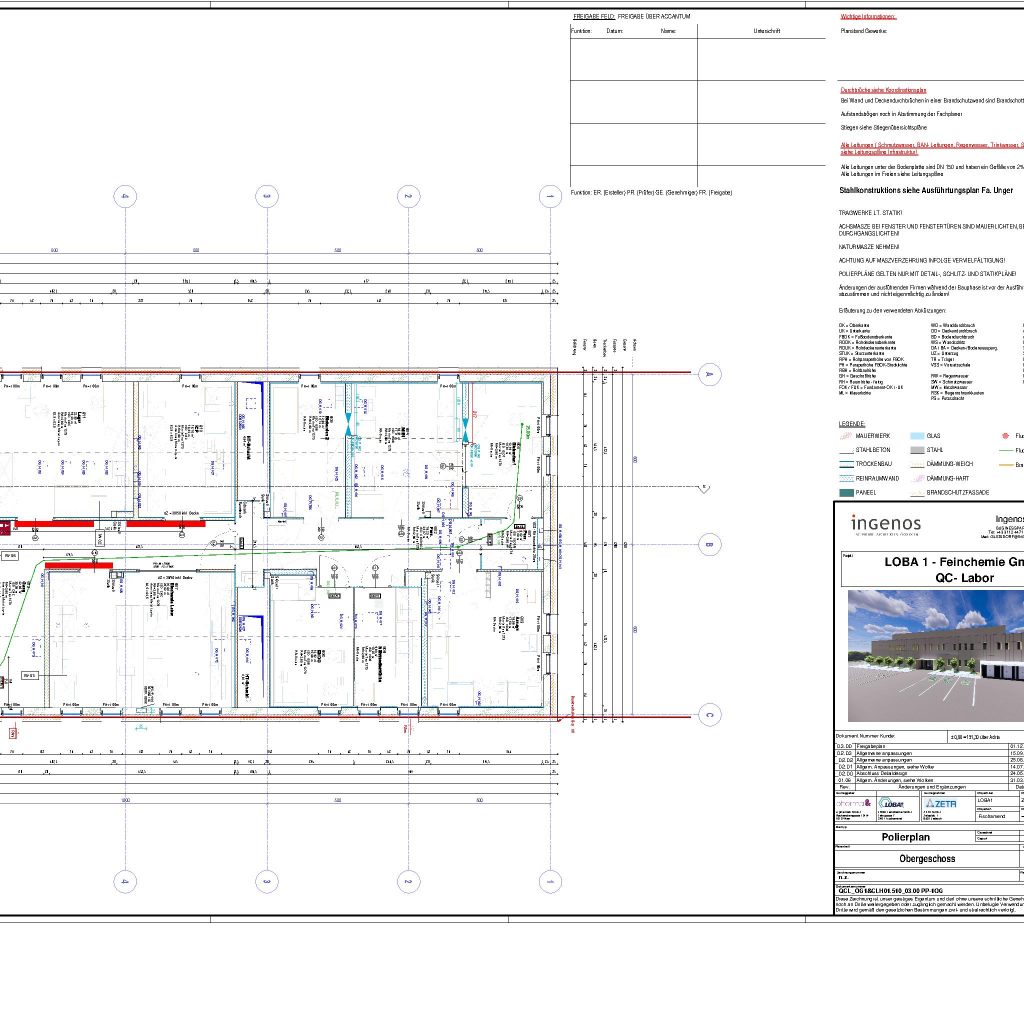This screenshot has width=1024, height=1024.
Task: Click the GLAS legend color swatch
Action: click(x=917, y=436)
